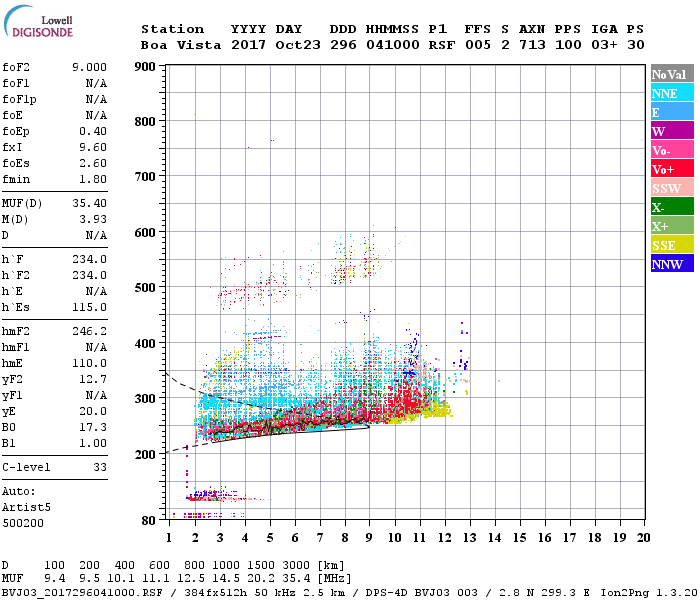Click the 9.4 MHz MUF table value
700x600 pixels.
54,579
